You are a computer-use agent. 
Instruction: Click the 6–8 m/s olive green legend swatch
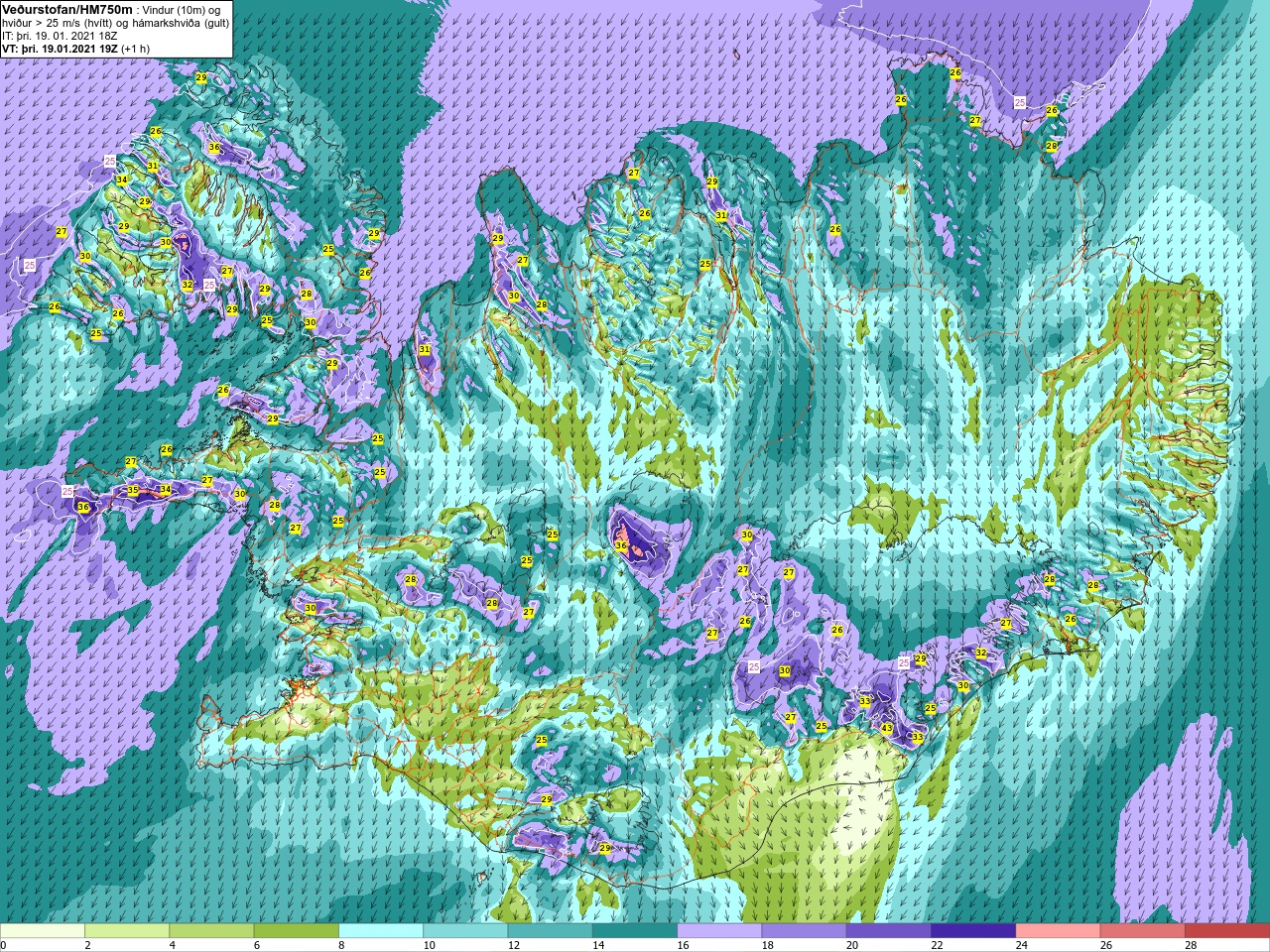[296, 931]
